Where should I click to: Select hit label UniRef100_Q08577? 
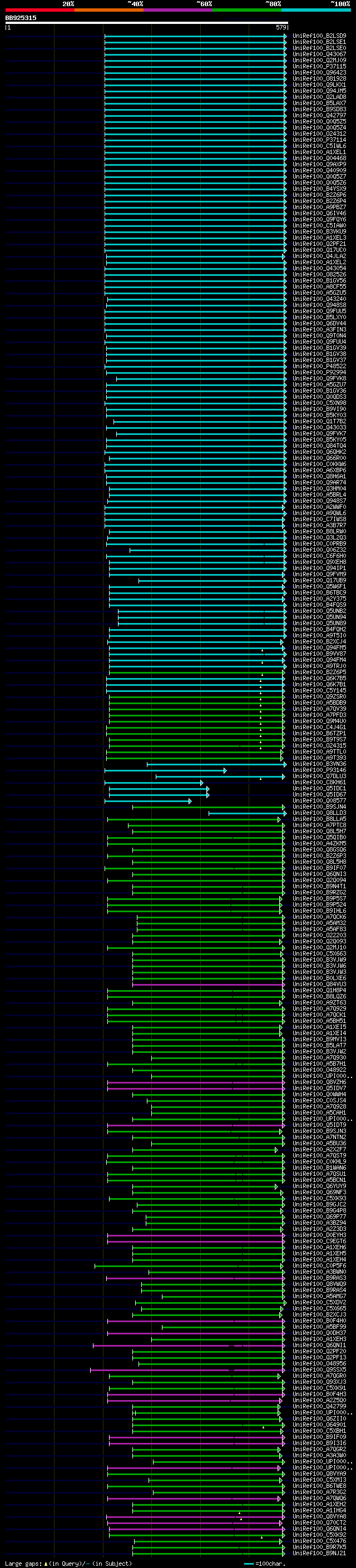319,800
